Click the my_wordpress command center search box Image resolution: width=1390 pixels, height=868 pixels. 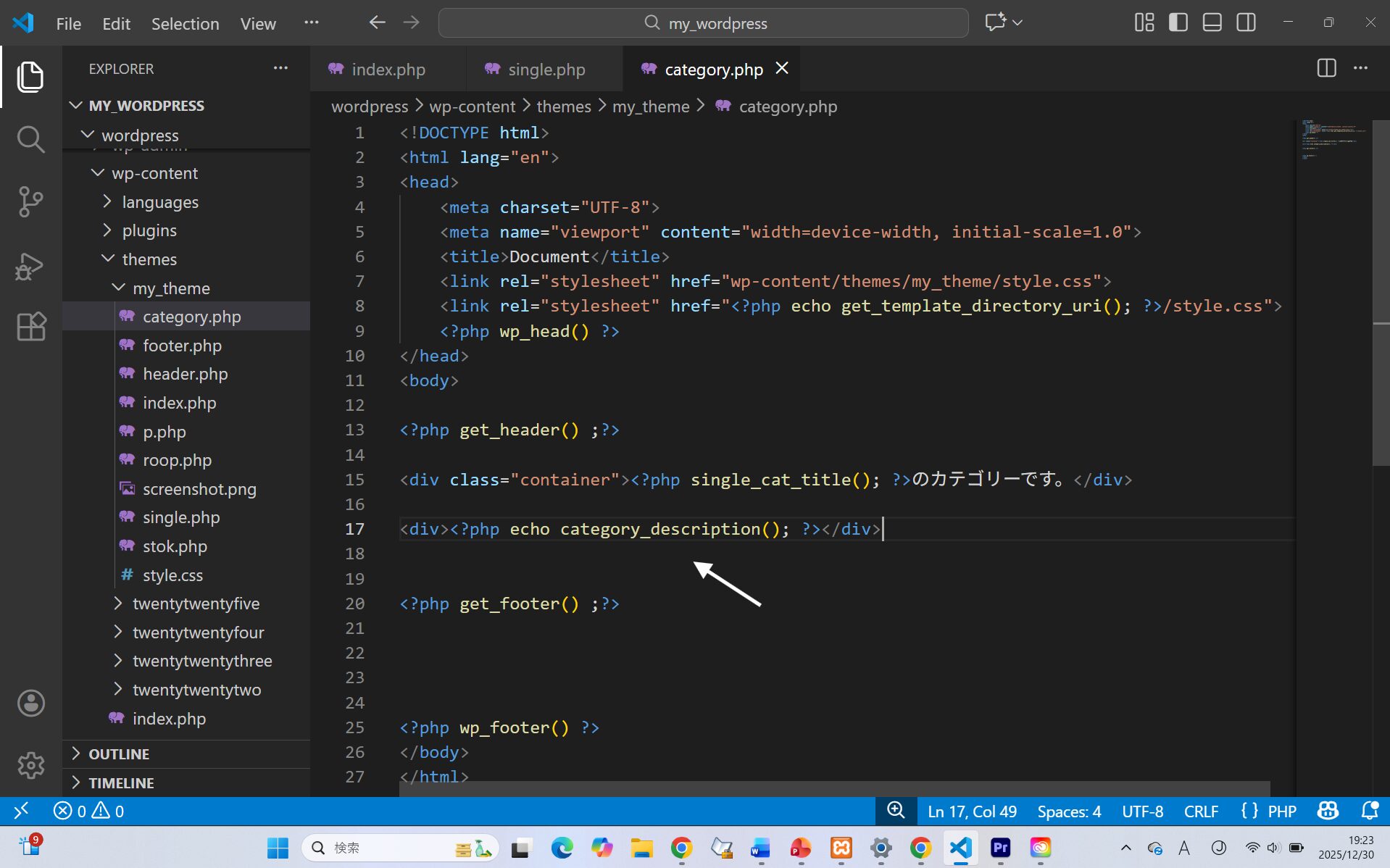[704, 23]
